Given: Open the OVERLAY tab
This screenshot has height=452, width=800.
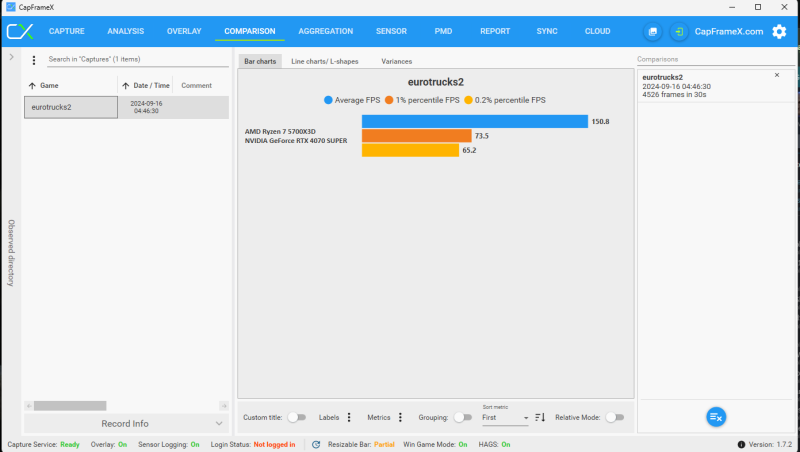Looking at the screenshot, I should pyautogui.click(x=184, y=31).
